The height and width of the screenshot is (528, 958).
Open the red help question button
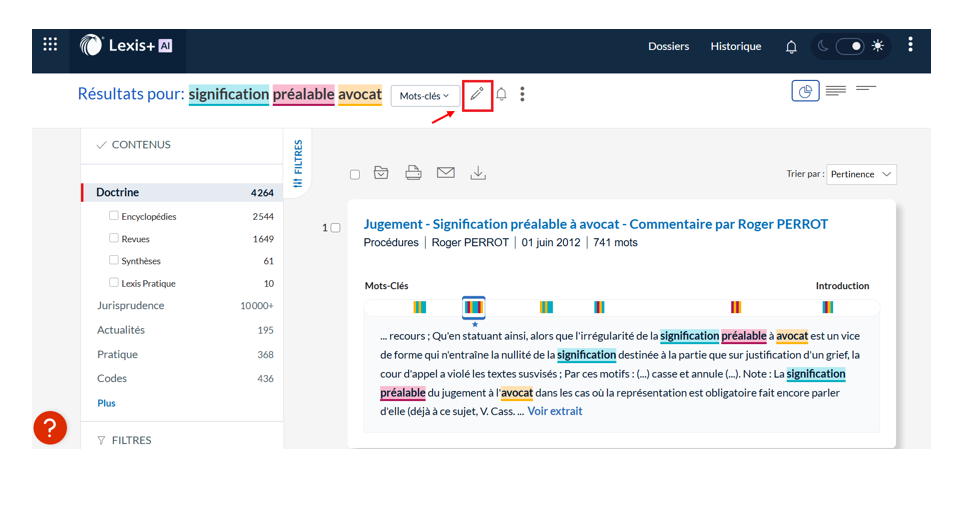[50, 428]
